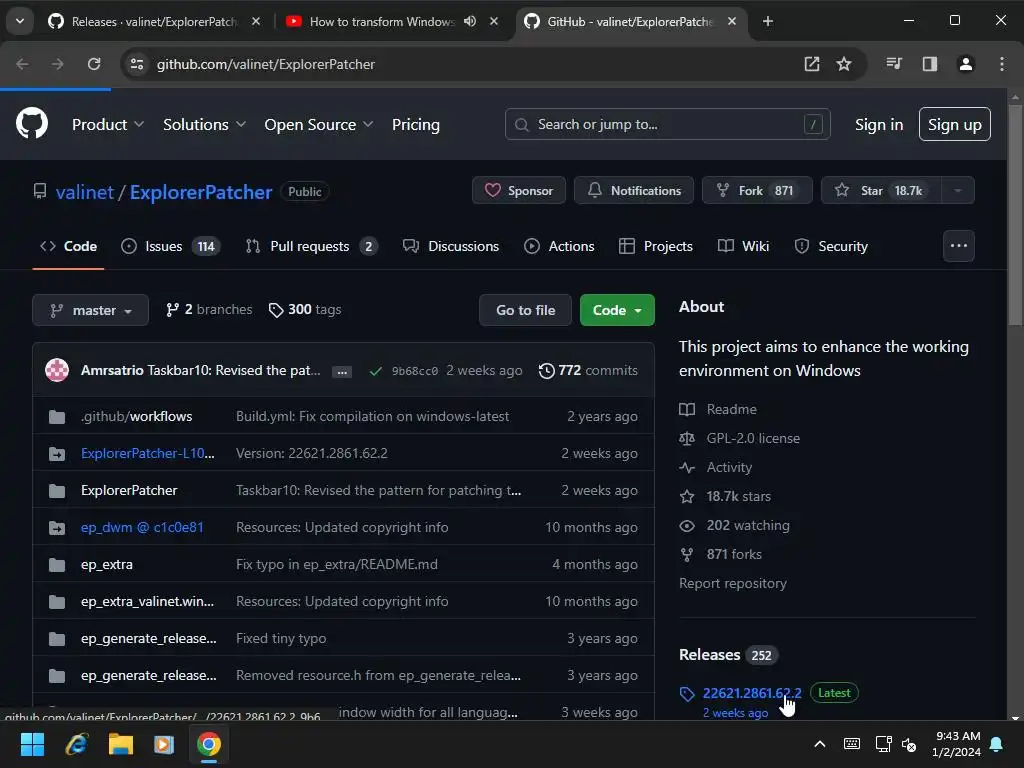Click the Amrsatrio commit author avatar
The width and height of the screenshot is (1024, 768).
57,370
